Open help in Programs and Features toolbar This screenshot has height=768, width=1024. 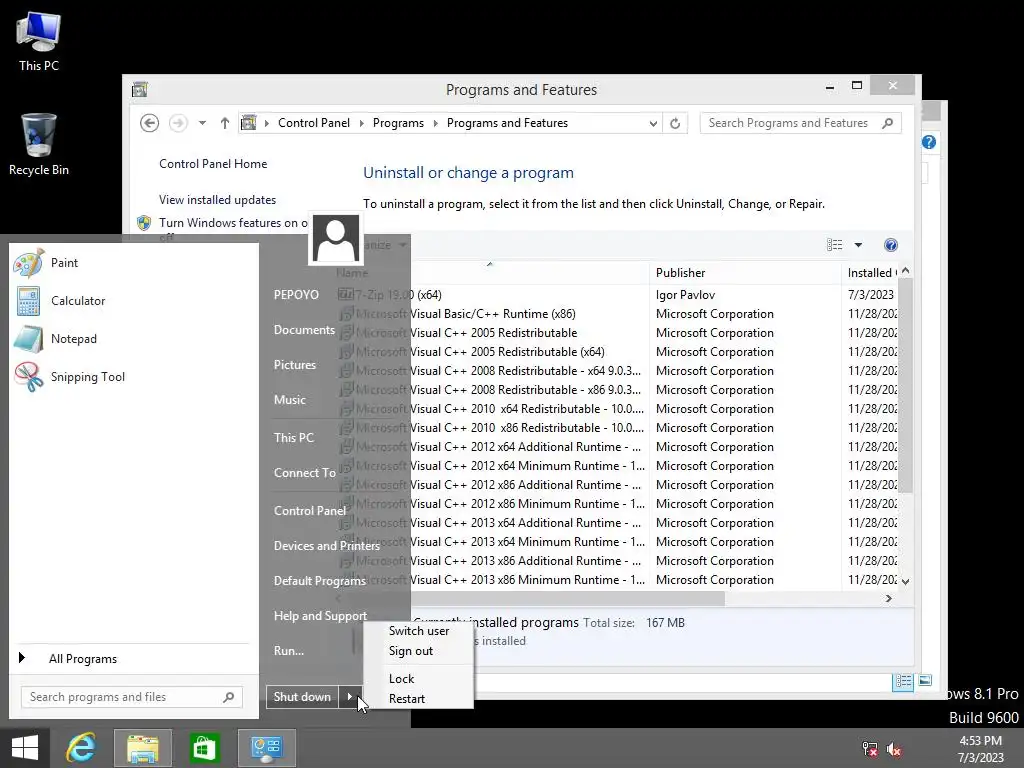pos(891,245)
